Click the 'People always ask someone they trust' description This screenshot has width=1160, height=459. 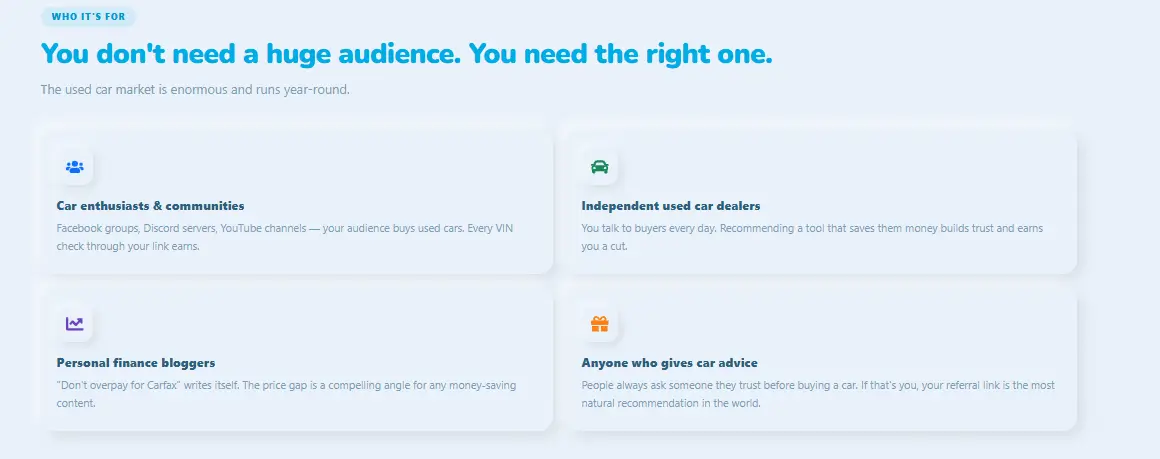[x=818, y=394]
